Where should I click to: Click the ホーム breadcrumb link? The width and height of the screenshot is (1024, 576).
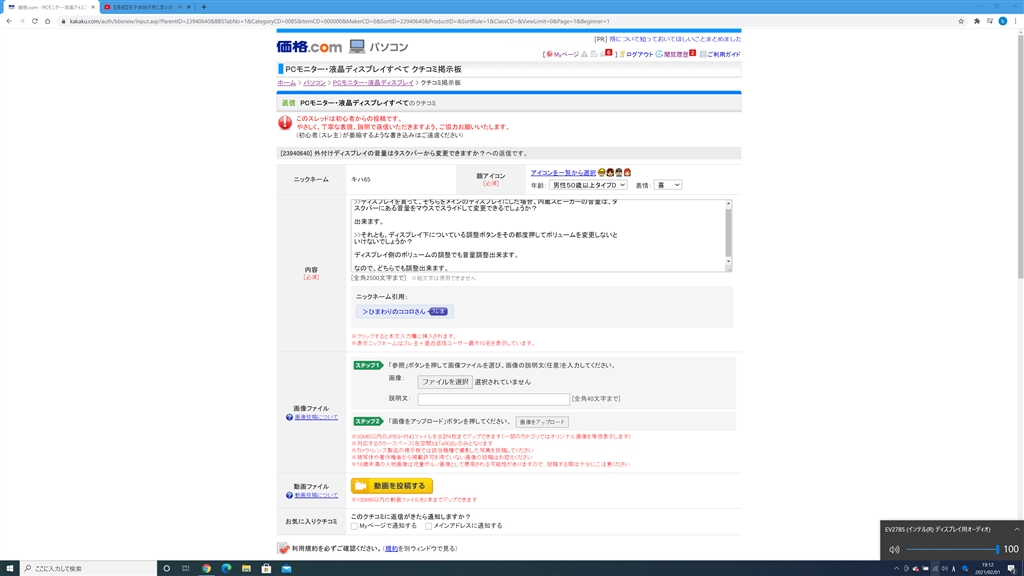286,83
